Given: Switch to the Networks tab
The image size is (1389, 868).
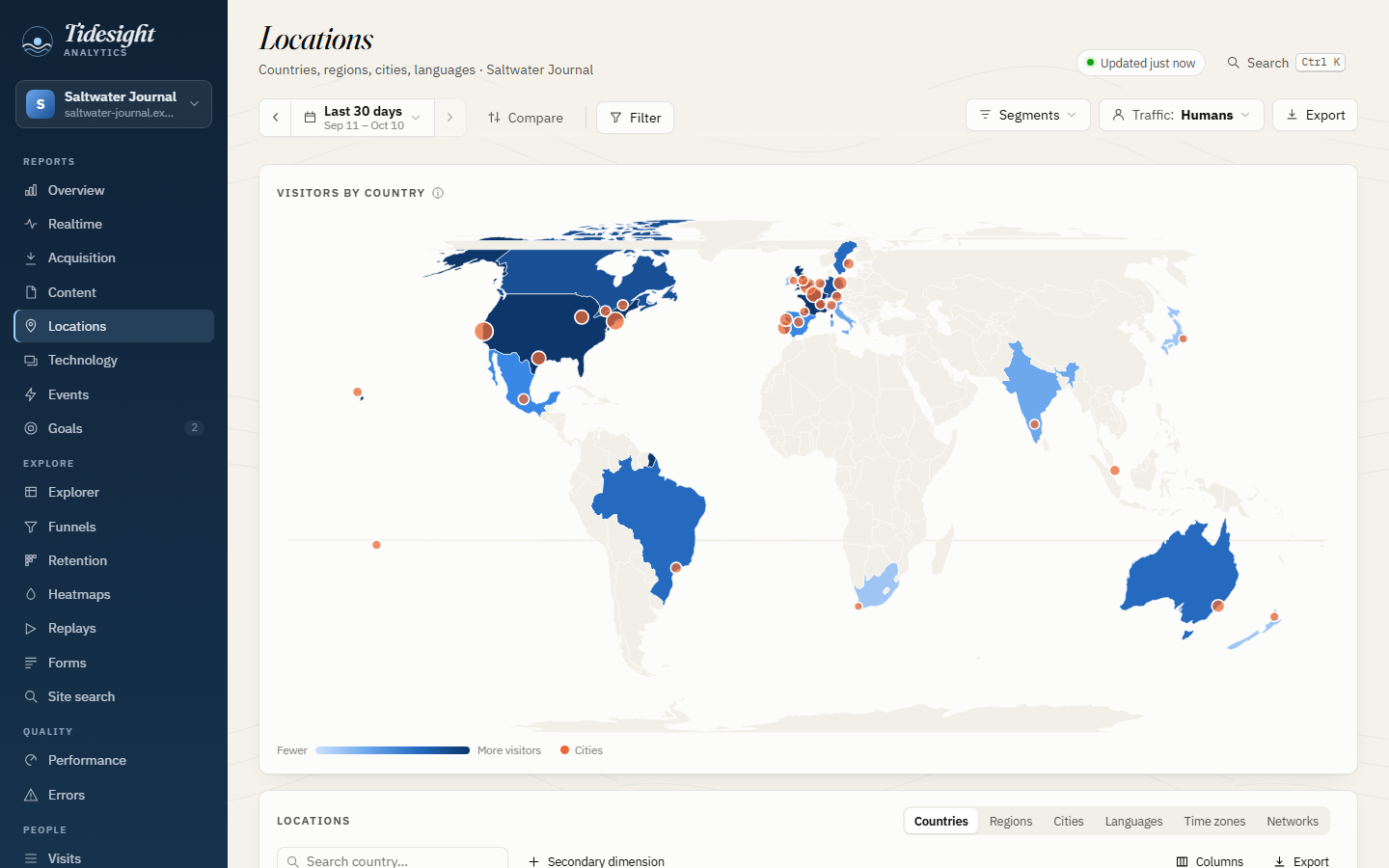Looking at the screenshot, I should (x=1293, y=822).
